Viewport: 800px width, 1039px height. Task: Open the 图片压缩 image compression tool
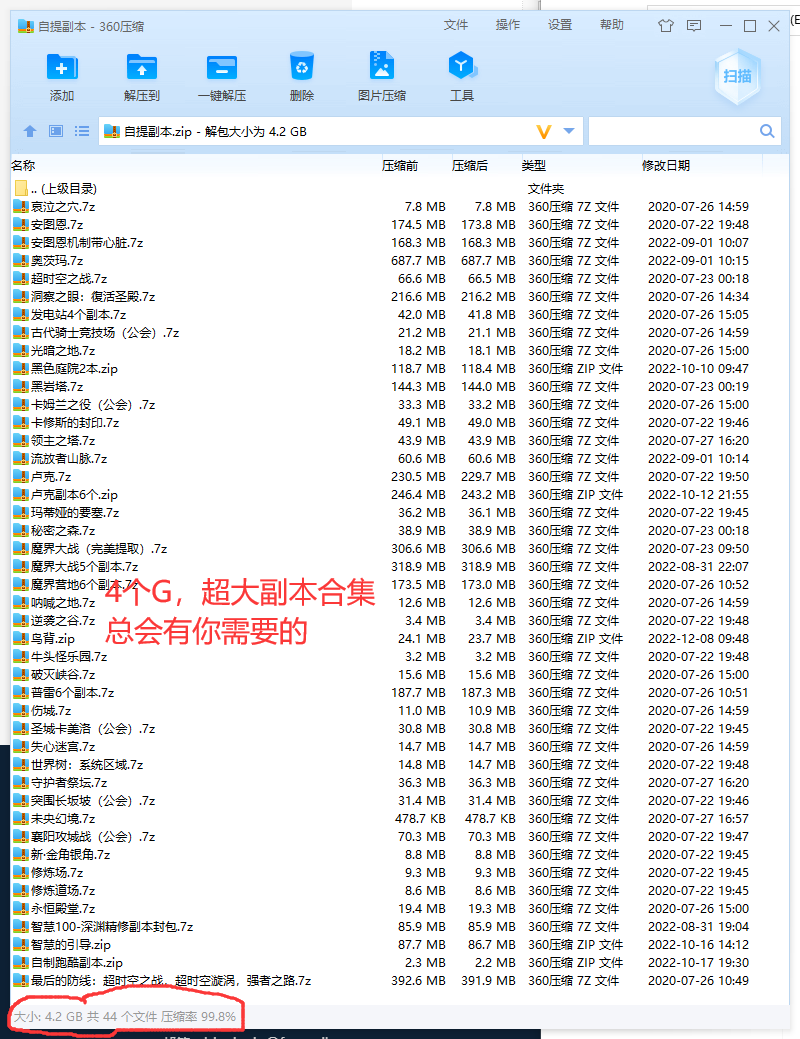click(x=381, y=68)
